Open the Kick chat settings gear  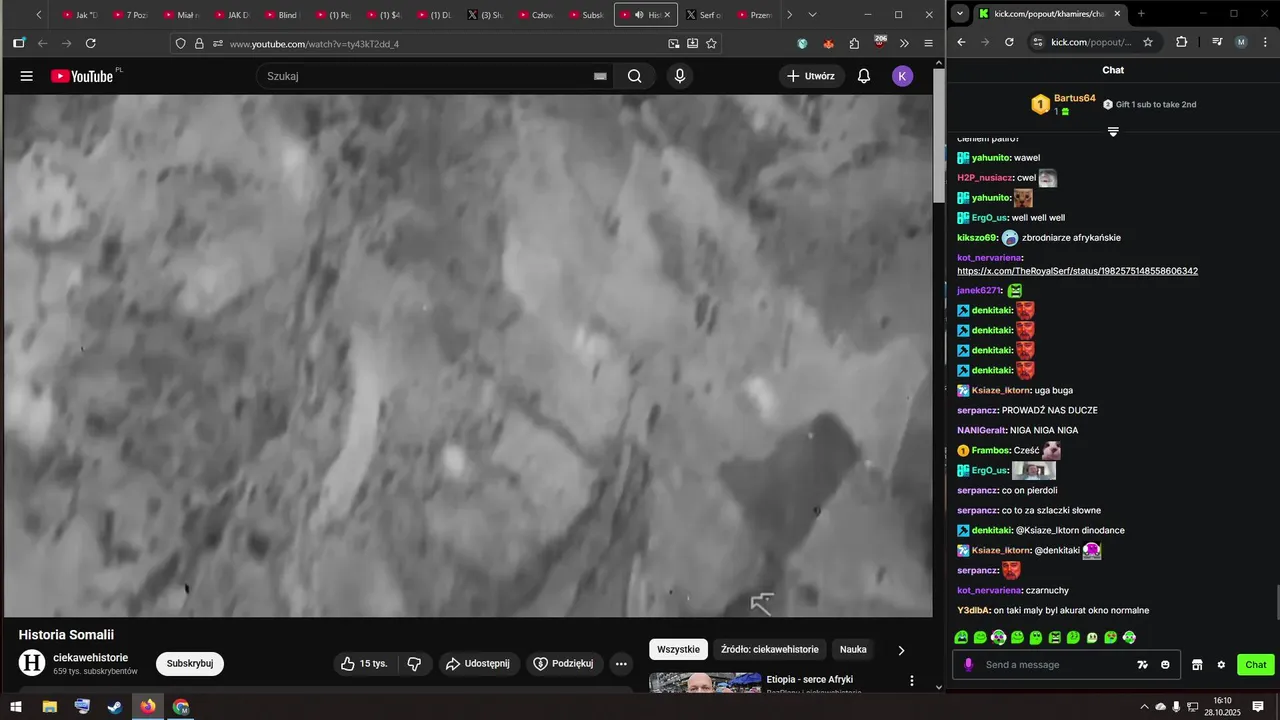[x=1221, y=665]
